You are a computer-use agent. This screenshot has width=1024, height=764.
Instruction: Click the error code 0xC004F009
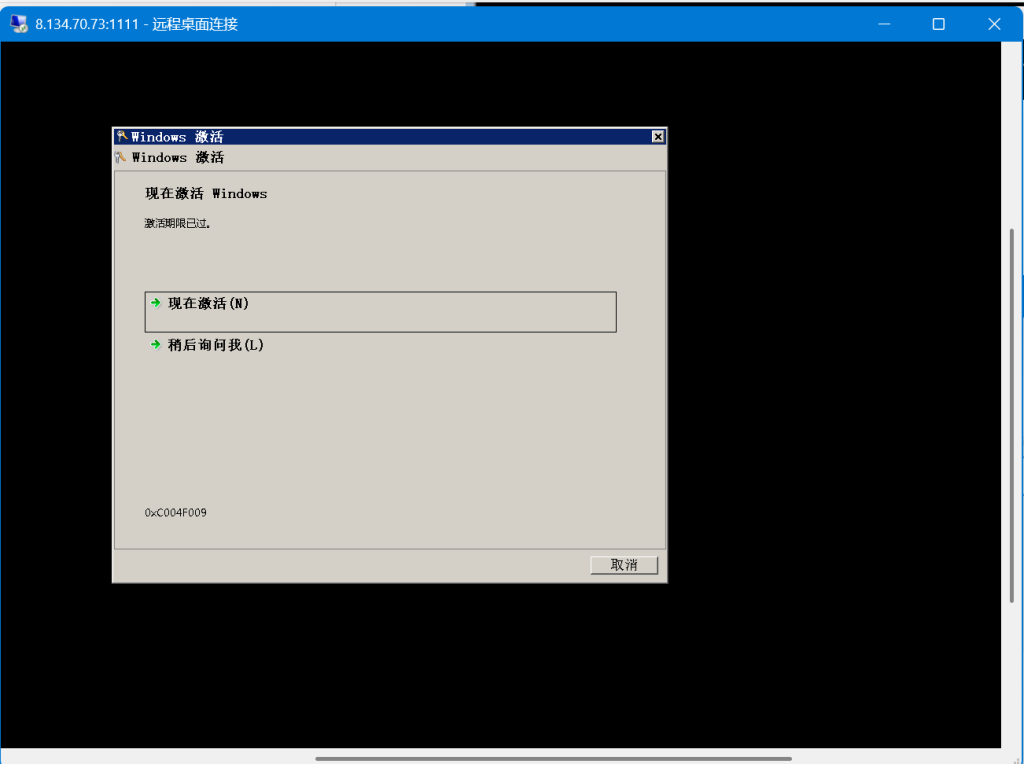[176, 513]
